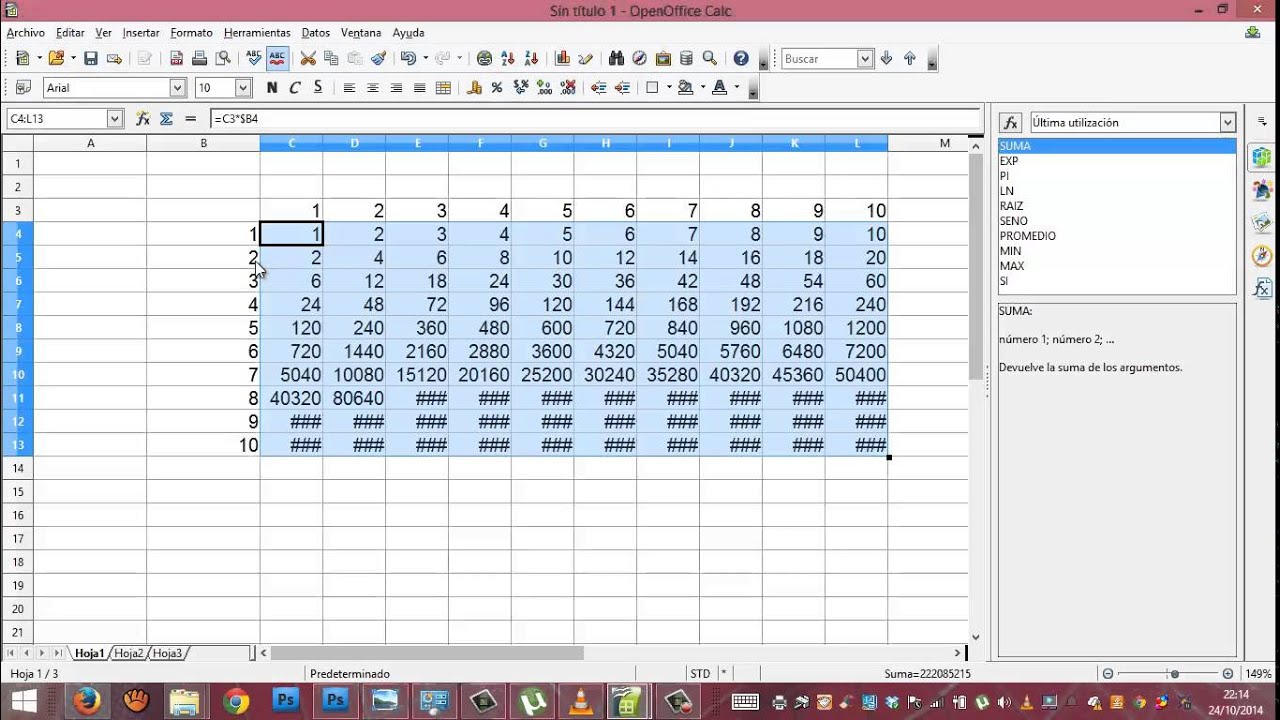The image size is (1280, 720).
Task: Undo the last action
Action: [408, 59]
